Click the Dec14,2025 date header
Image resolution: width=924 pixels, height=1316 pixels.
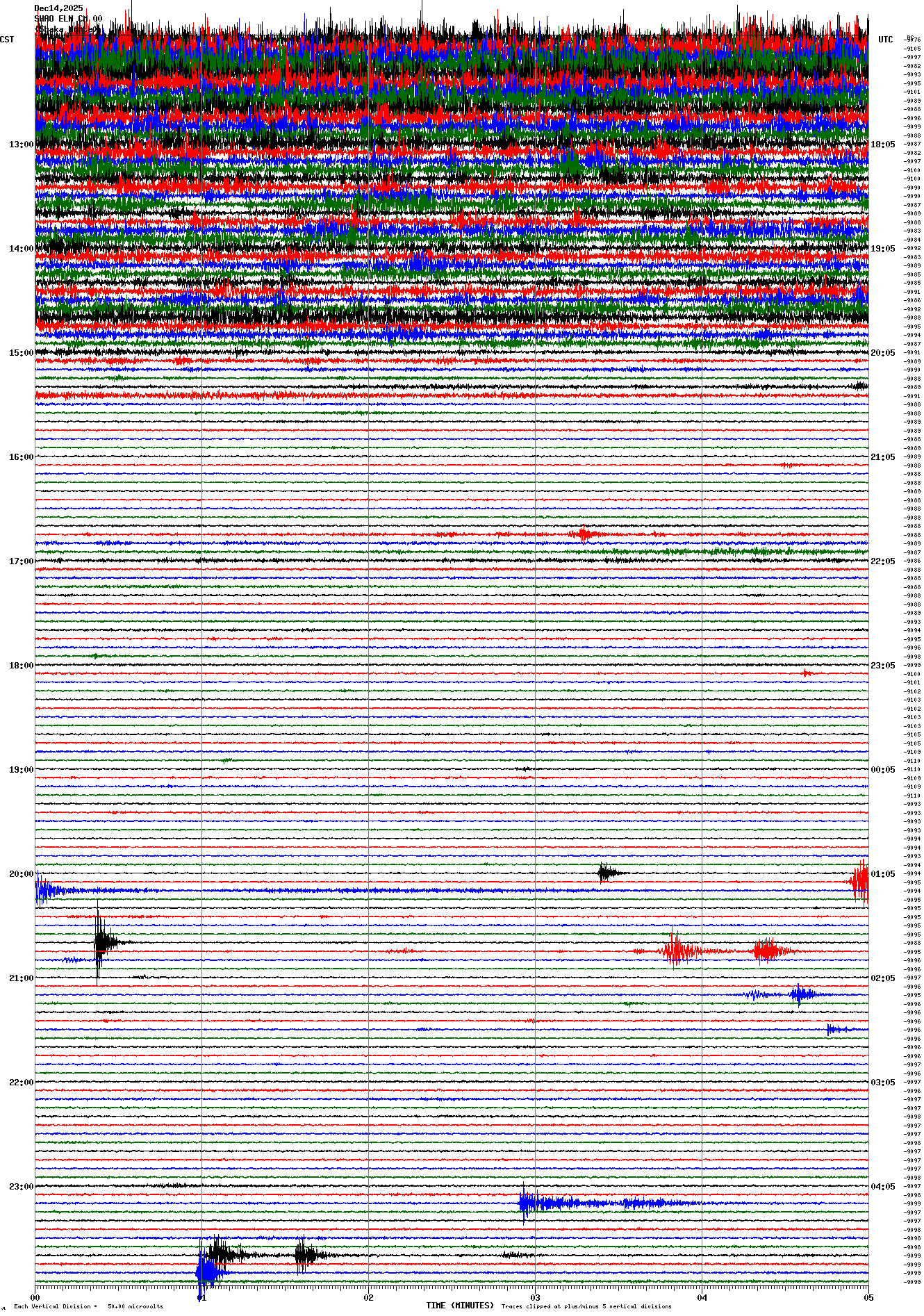click(58, 8)
